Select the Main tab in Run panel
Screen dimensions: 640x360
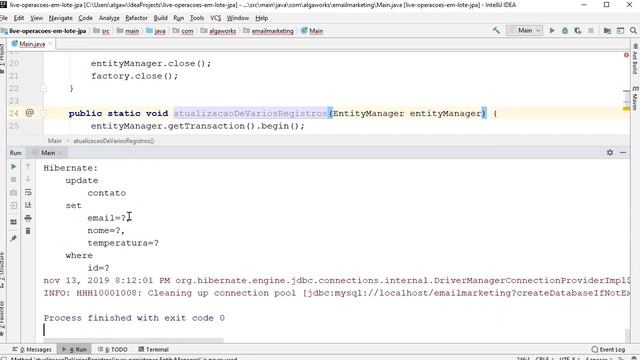click(x=48, y=153)
